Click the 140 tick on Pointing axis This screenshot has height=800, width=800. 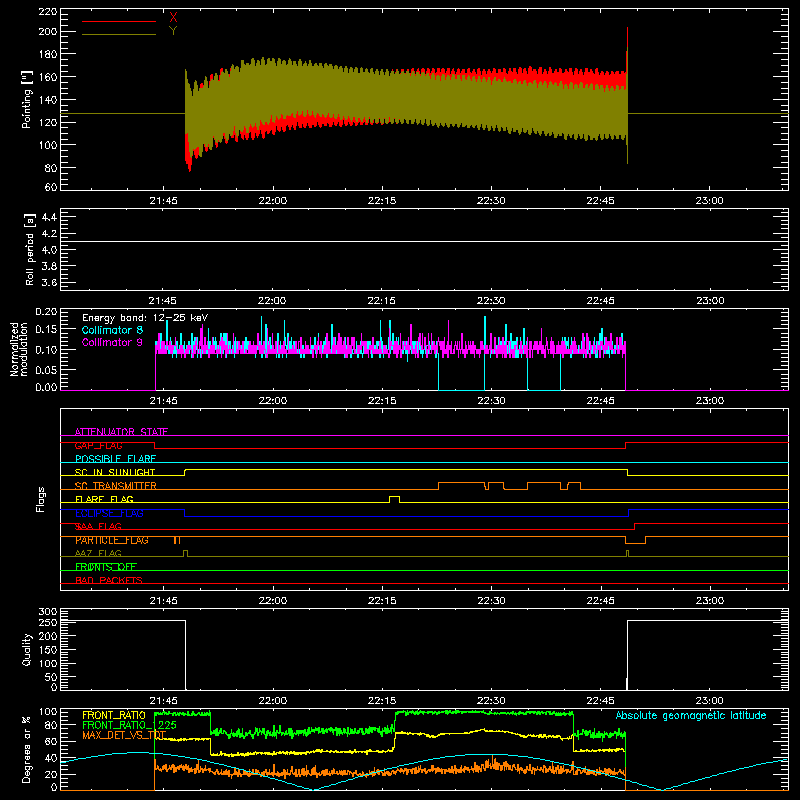[x=47, y=99]
